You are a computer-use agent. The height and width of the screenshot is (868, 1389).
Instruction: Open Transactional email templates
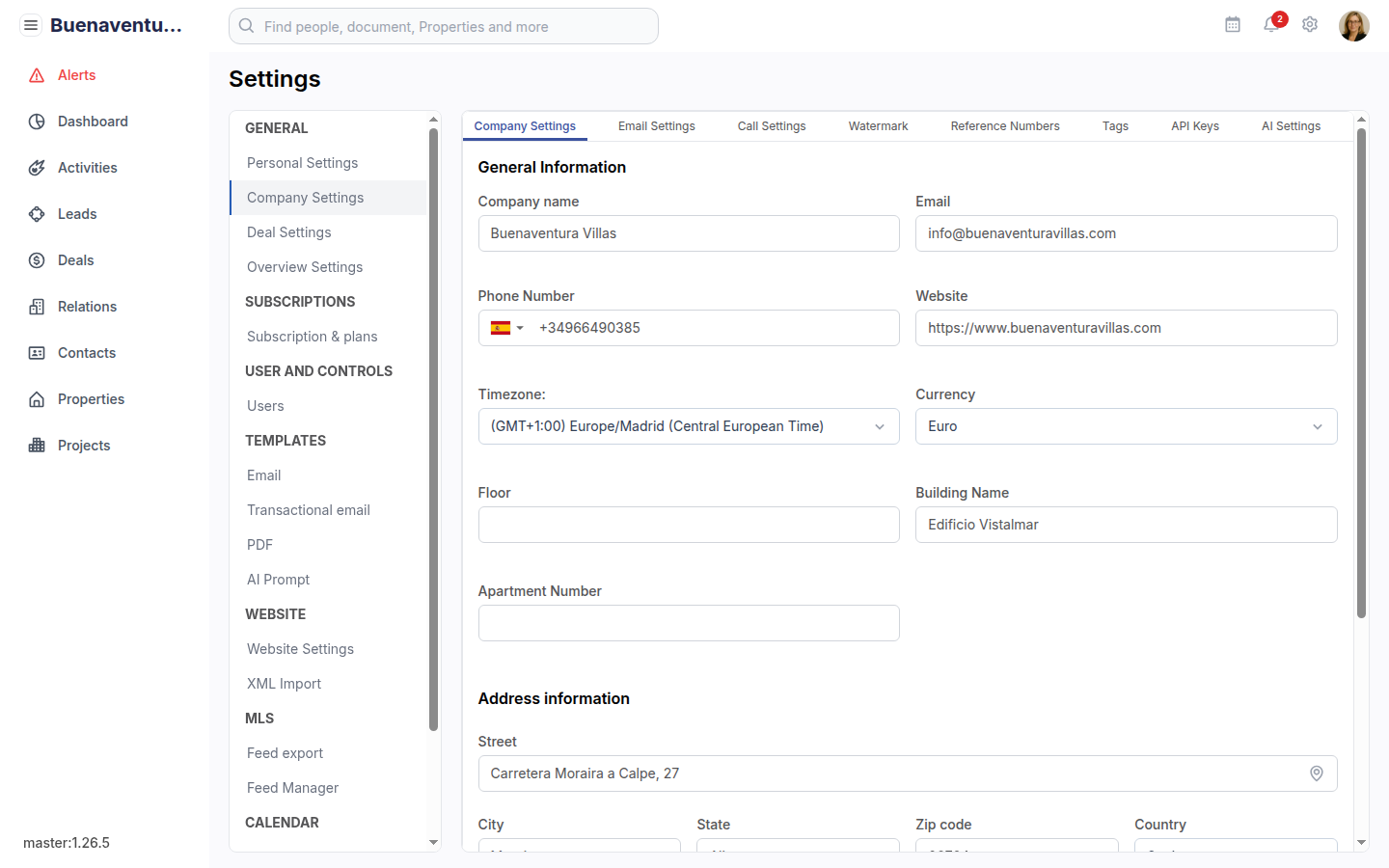pyautogui.click(x=328, y=510)
